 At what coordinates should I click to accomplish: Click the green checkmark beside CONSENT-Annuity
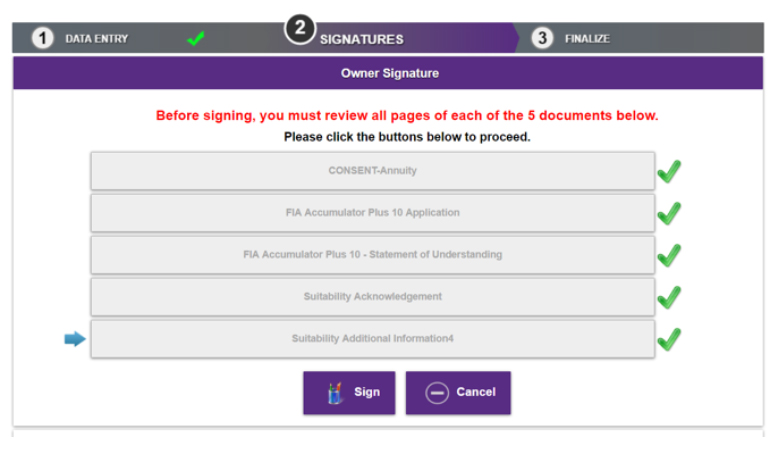click(x=669, y=171)
